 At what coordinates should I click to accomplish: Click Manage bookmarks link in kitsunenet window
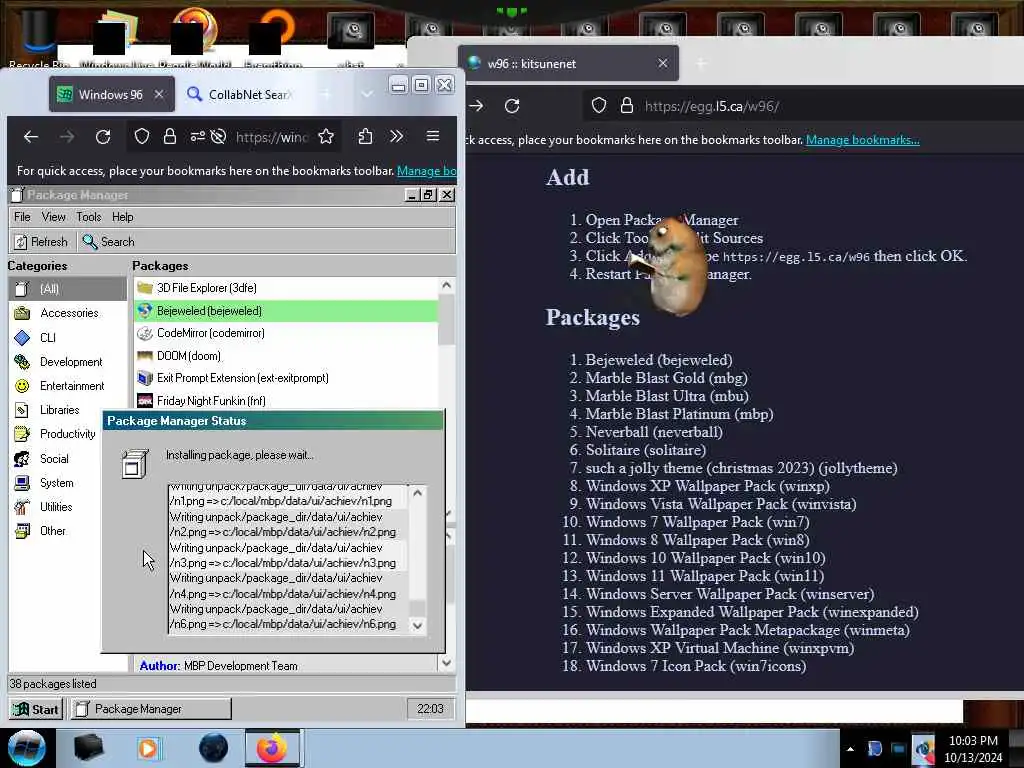click(x=863, y=140)
